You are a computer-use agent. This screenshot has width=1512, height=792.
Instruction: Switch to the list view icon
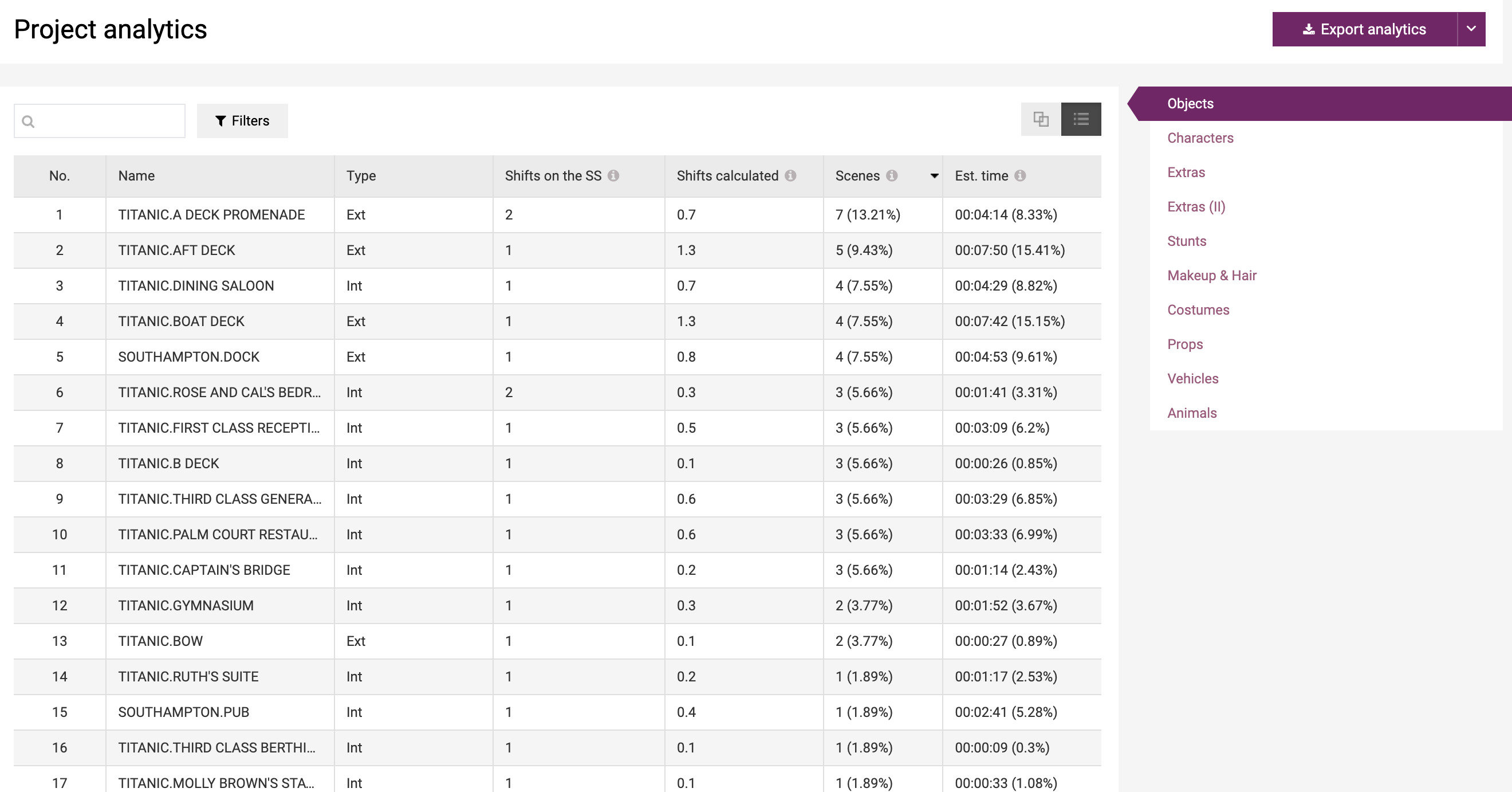(1081, 119)
